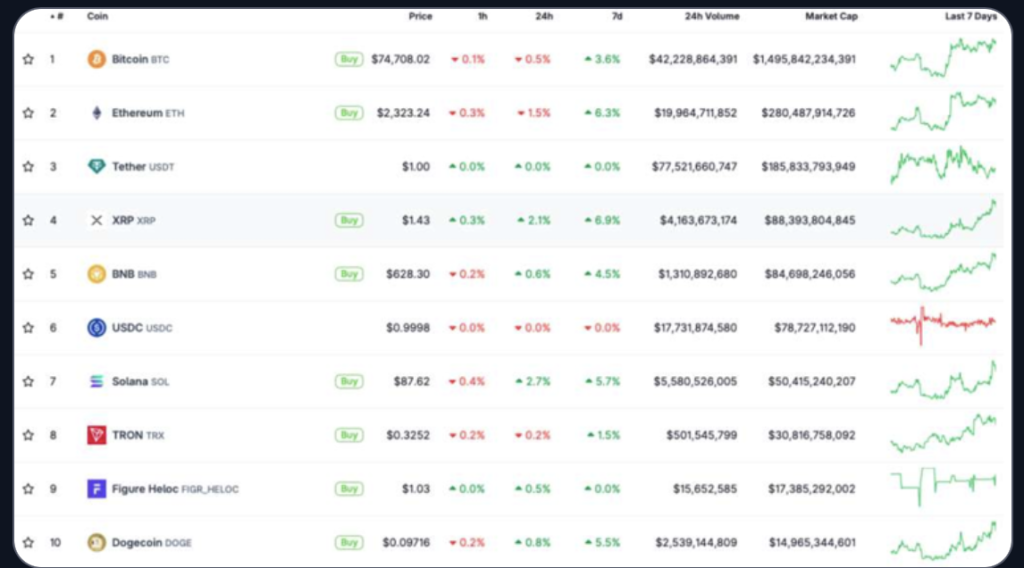The height and width of the screenshot is (568, 1024).
Task: Click the TRON coin logo icon
Action: coord(97,435)
